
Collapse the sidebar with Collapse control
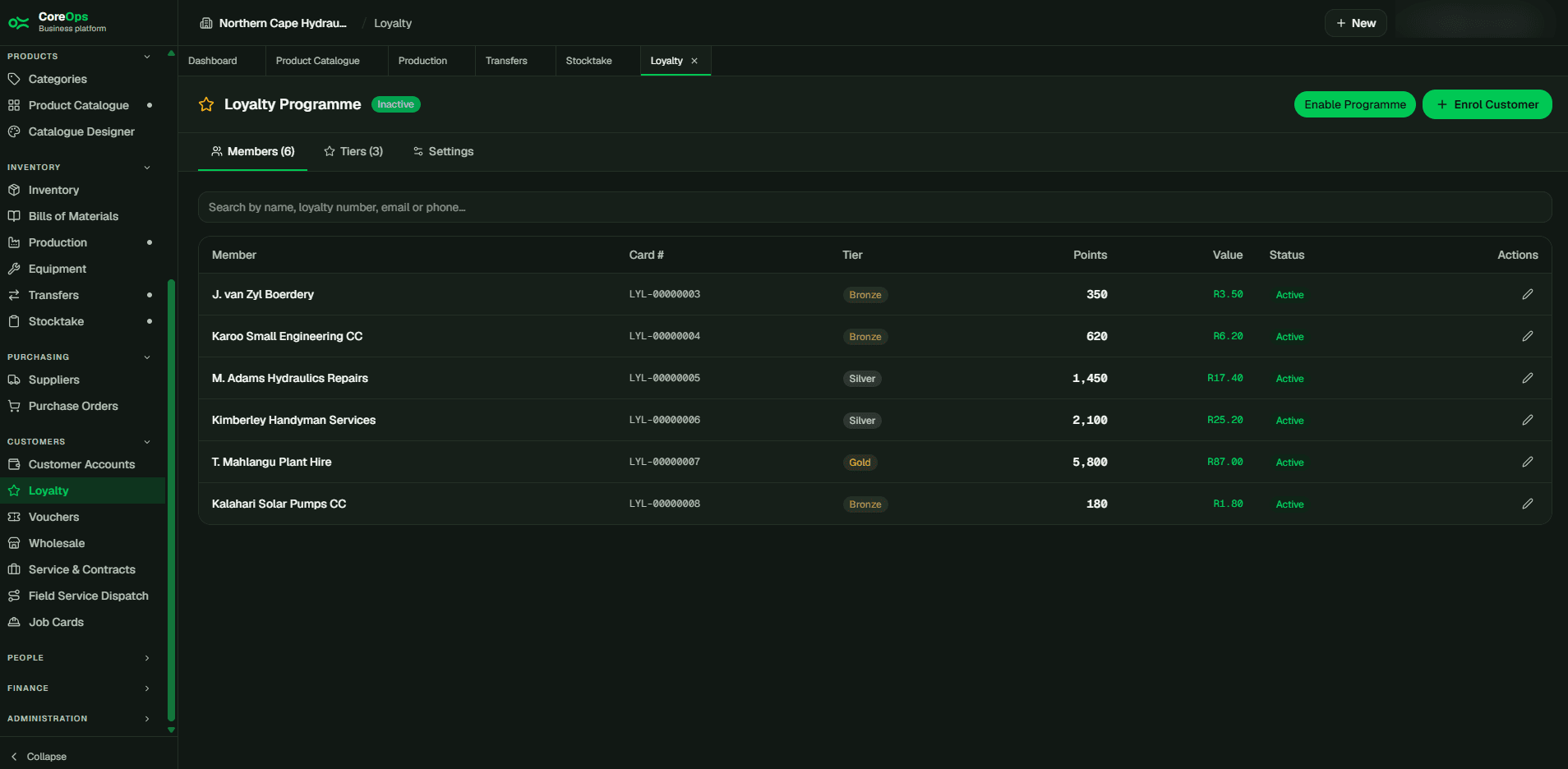point(38,757)
